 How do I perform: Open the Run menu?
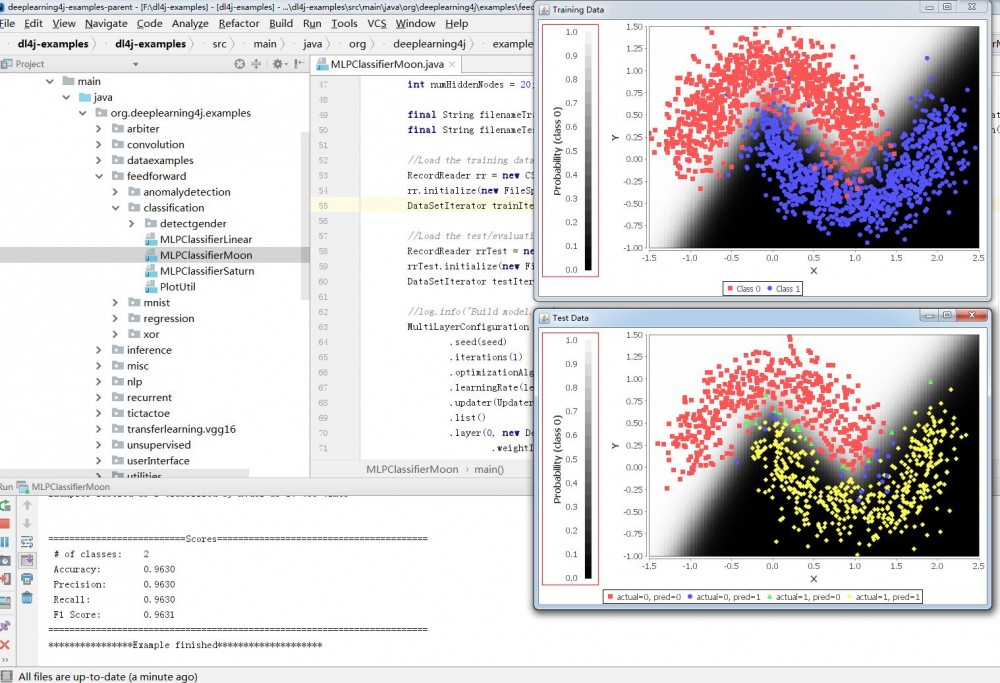tap(310, 23)
